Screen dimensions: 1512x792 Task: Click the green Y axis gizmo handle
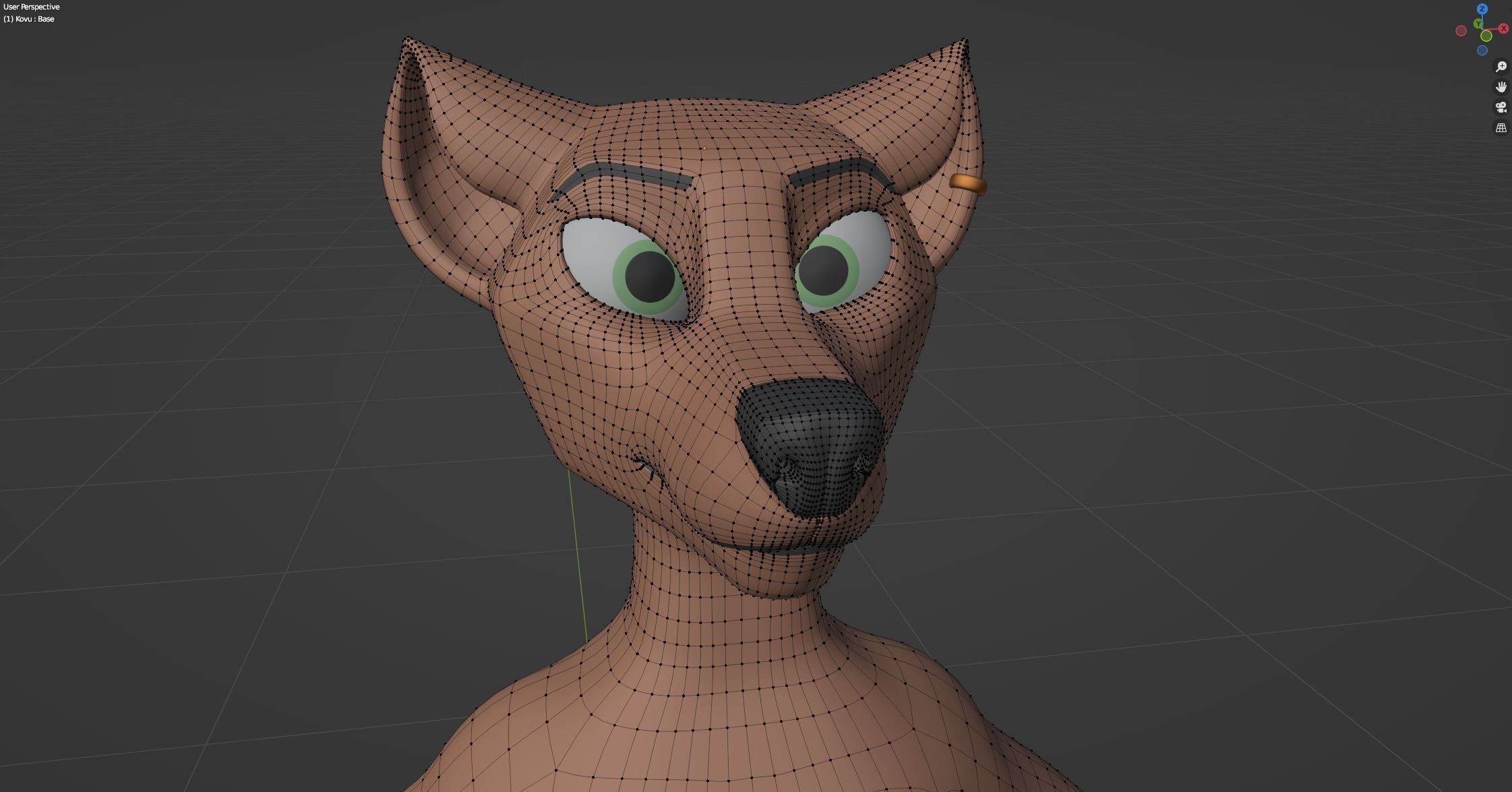[1478, 24]
